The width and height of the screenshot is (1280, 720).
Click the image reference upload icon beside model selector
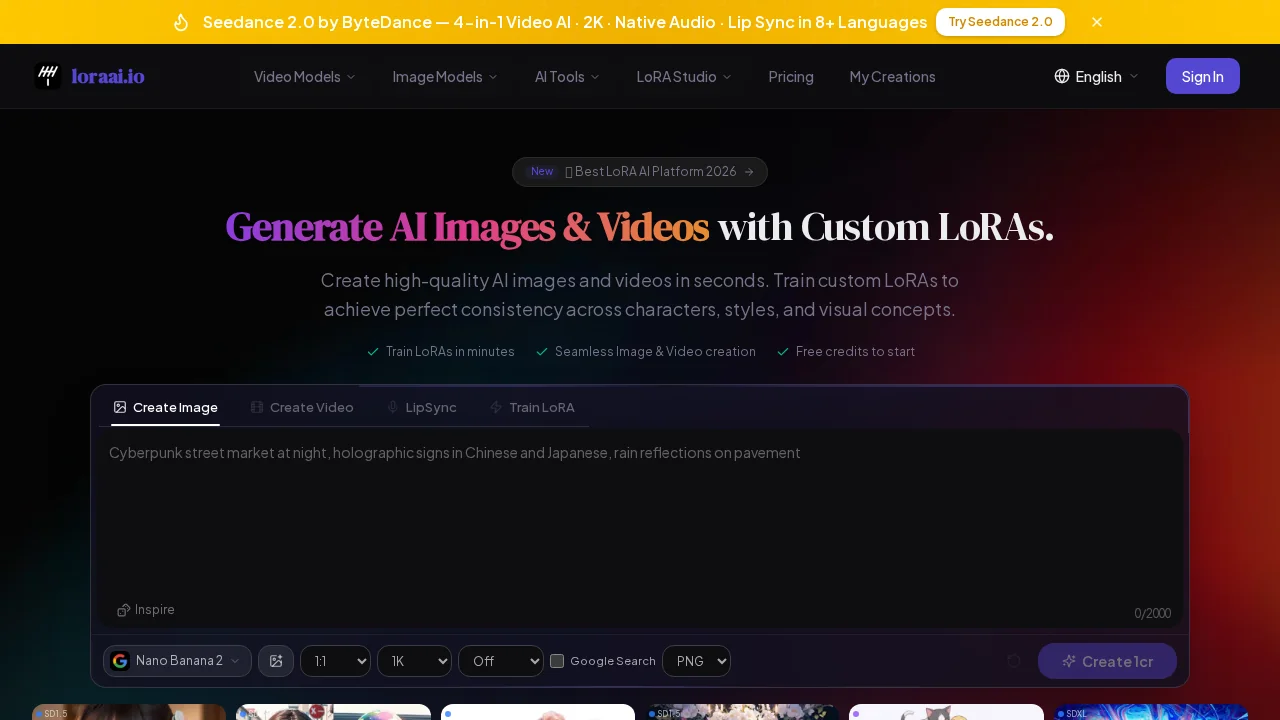point(276,661)
